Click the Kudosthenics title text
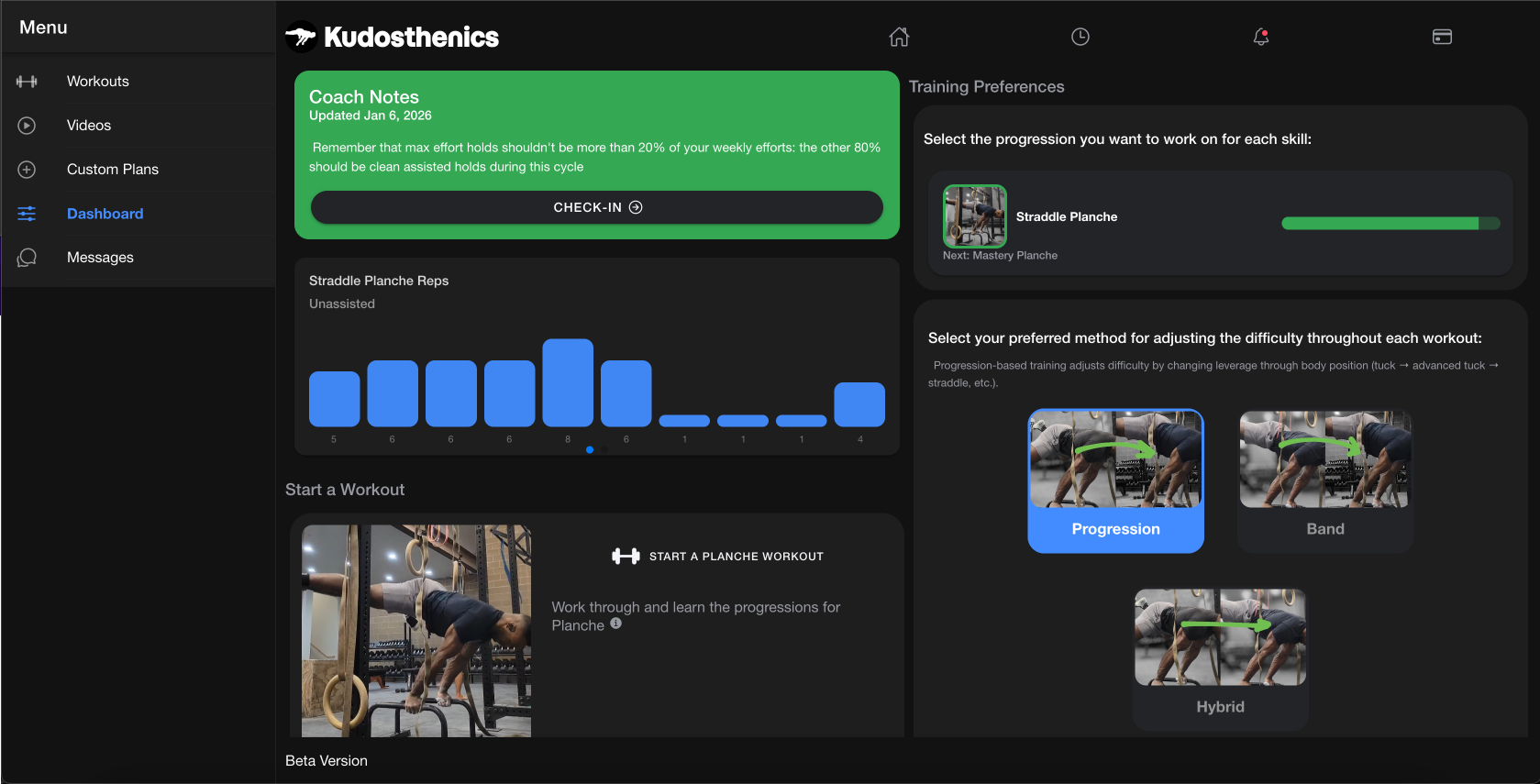This screenshot has height=784, width=1540. (x=411, y=37)
